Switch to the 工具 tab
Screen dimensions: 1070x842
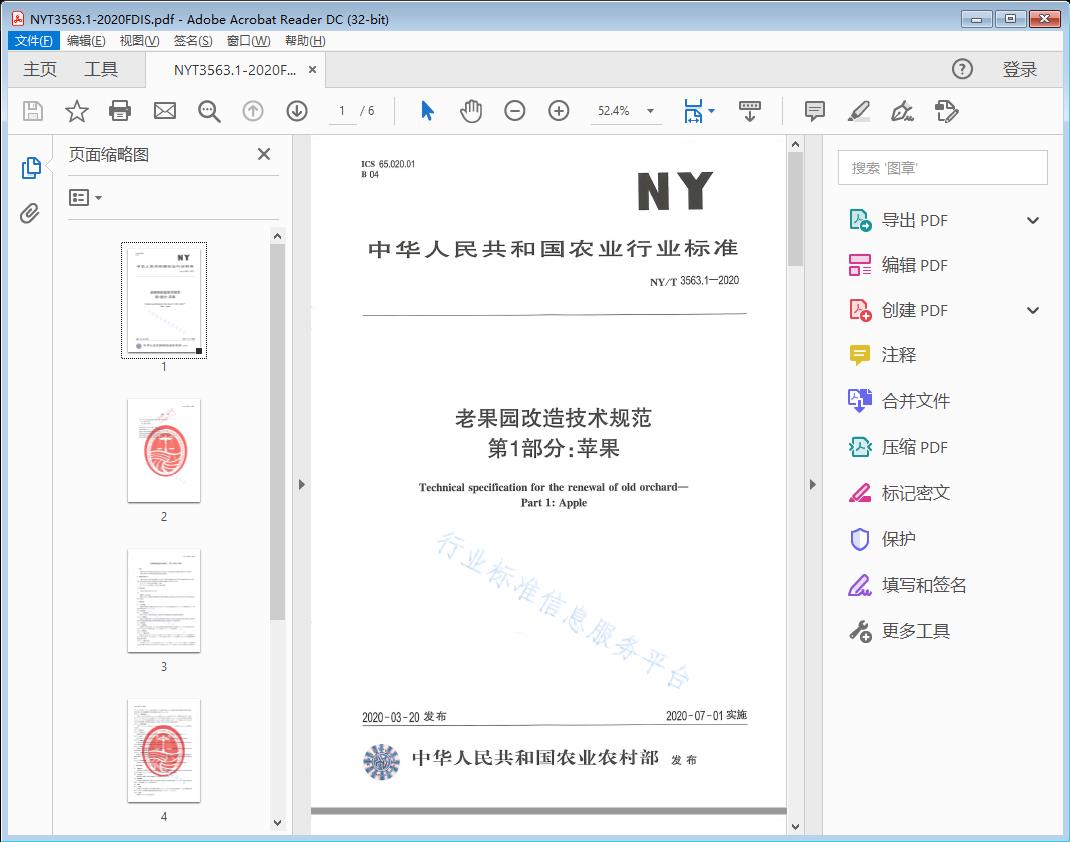(x=101, y=69)
